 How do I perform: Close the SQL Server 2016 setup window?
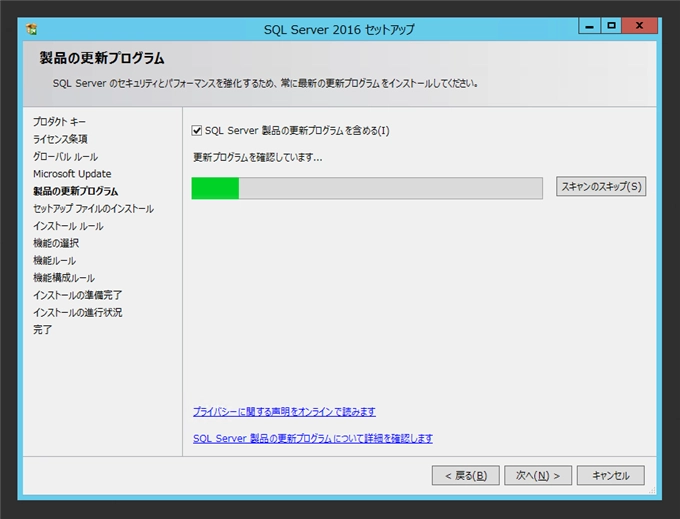pyautogui.click(x=640, y=26)
